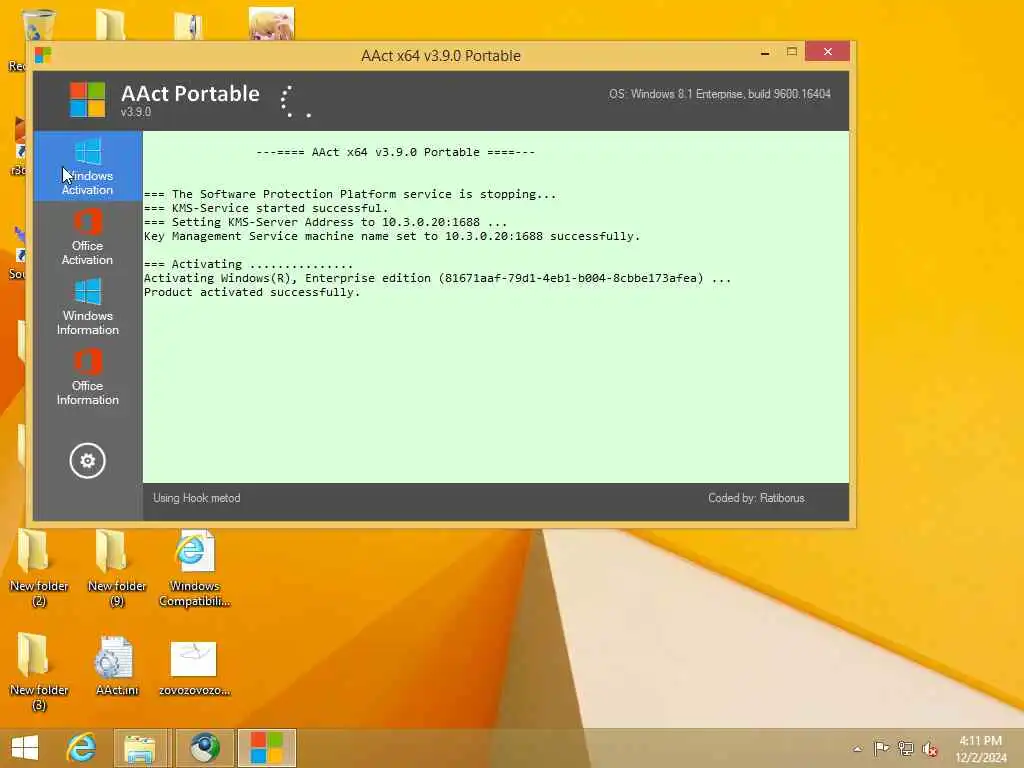1024x768 pixels.
Task: Select the New folder (9) desktop icon
Action: point(117,568)
